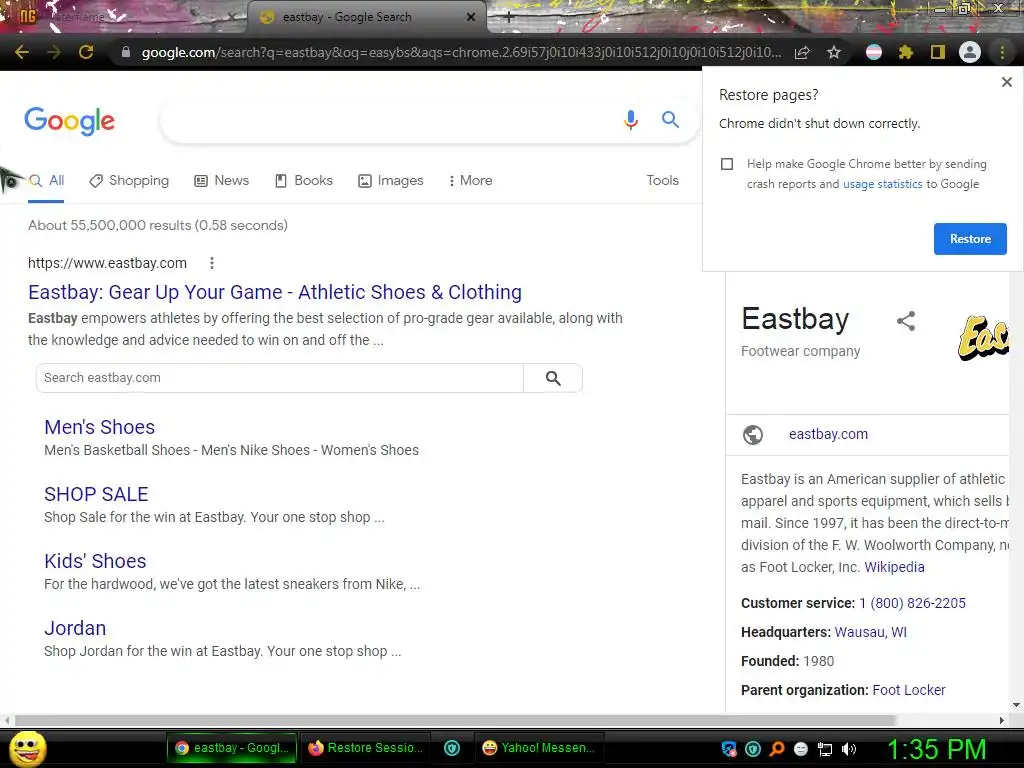The width and height of the screenshot is (1024, 768).
Task: Switch to the first browser tab
Action: [124, 17]
